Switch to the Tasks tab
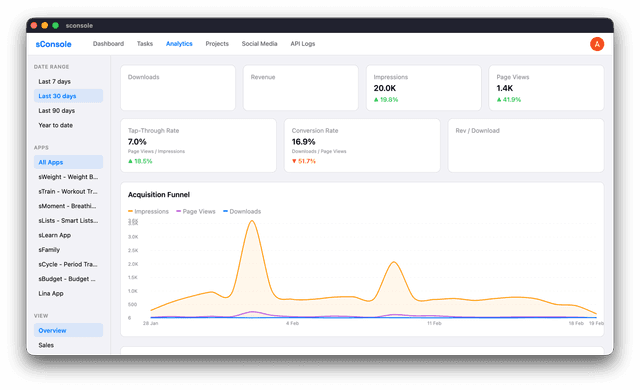Image resolution: width=640 pixels, height=390 pixels. (x=145, y=44)
